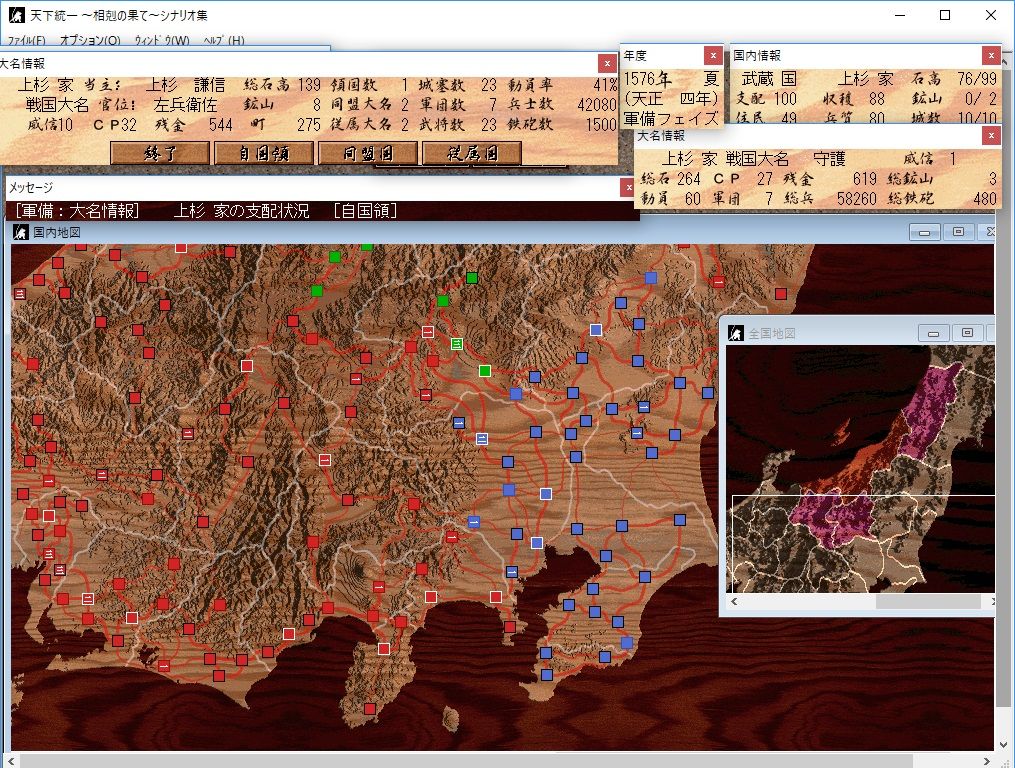
Task: Click 左兵衛佐 rank text
Action: pyautogui.click(x=185, y=105)
